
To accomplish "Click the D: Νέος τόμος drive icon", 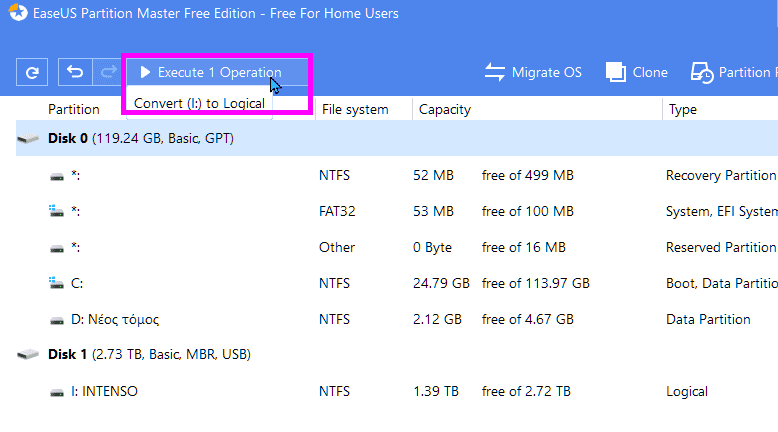I will [57, 320].
